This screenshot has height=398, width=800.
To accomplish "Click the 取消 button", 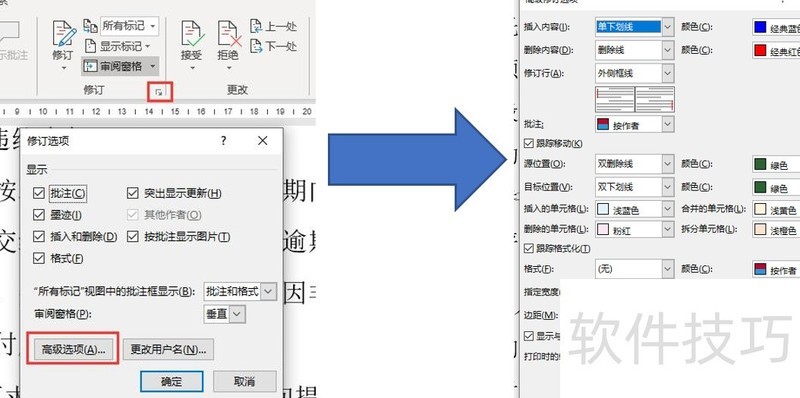I will click(244, 381).
